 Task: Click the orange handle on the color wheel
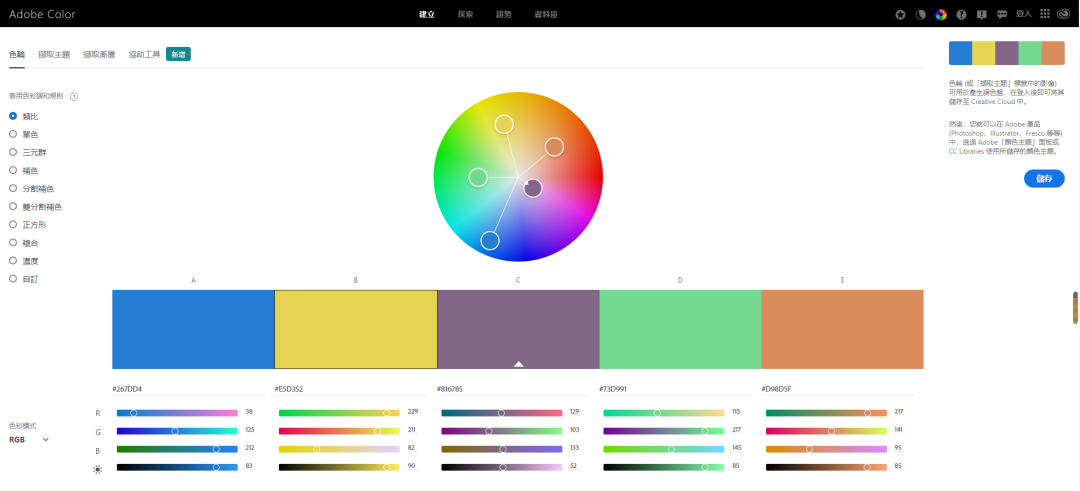pyautogui.click(x=554, y=147)
